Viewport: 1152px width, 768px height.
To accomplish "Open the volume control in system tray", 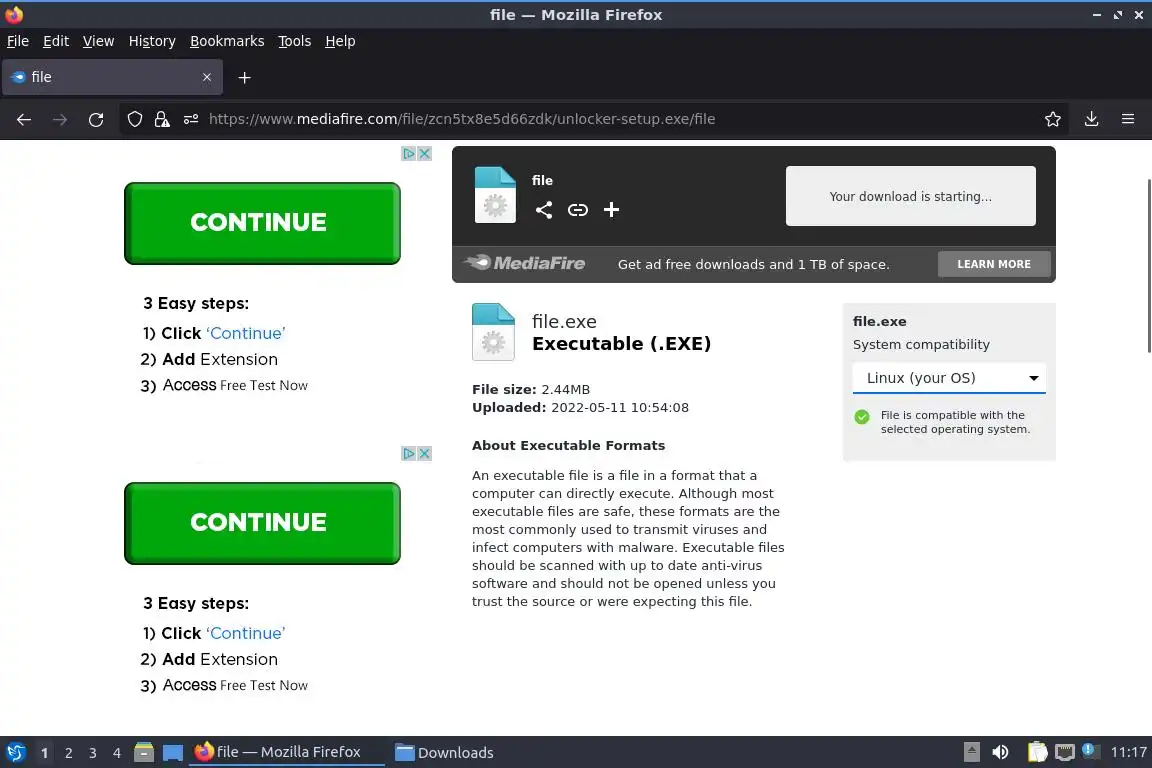I will point(1000,752).
